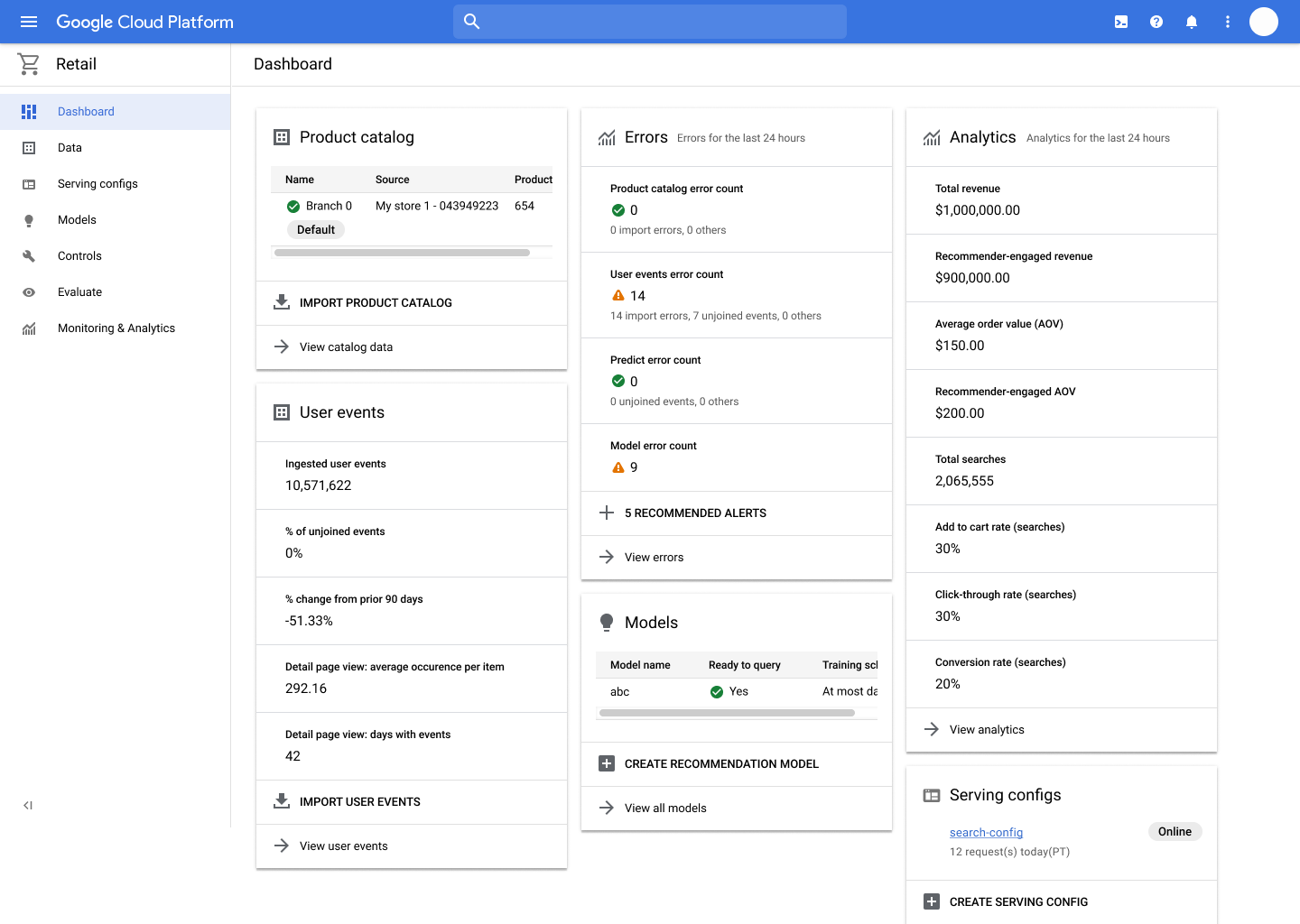Viewport: 1300px width, 924px height.
Task: Click the Models lightbulb card icon
Action: pyautogui.click(x=607, y=623)
